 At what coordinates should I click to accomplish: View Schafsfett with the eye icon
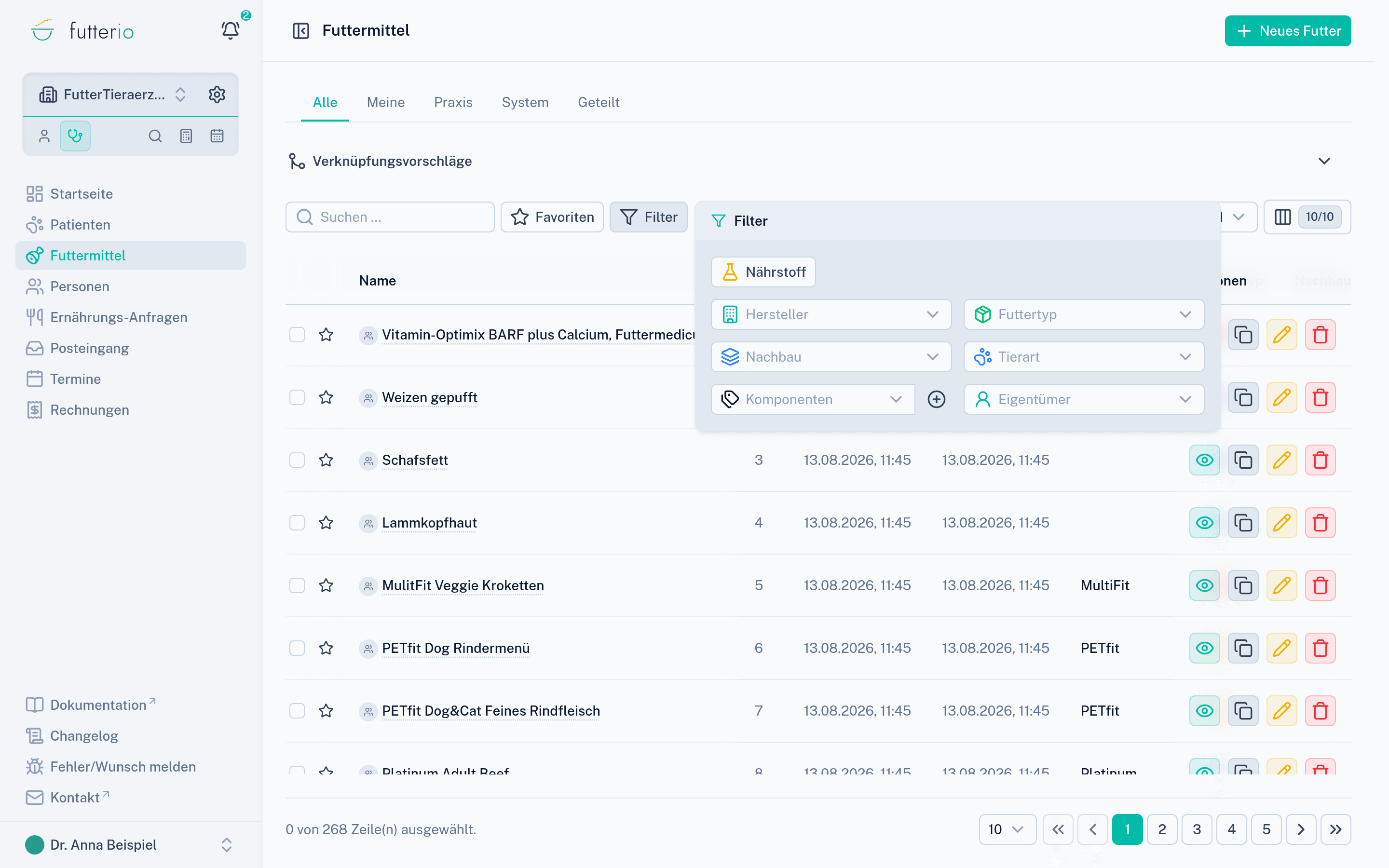(x=1204, y=460)
